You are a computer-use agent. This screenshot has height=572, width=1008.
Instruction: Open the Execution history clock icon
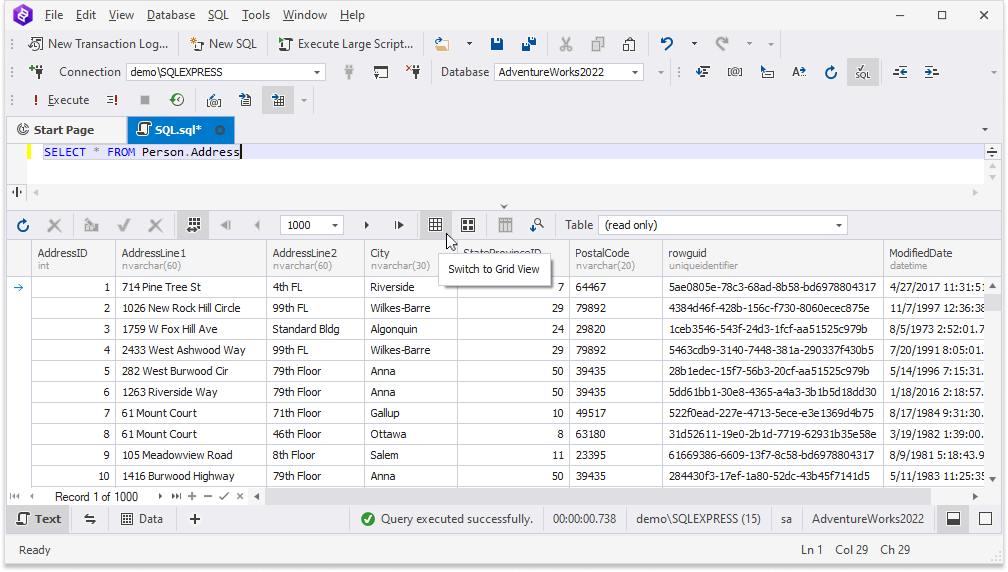click(177, 100)
